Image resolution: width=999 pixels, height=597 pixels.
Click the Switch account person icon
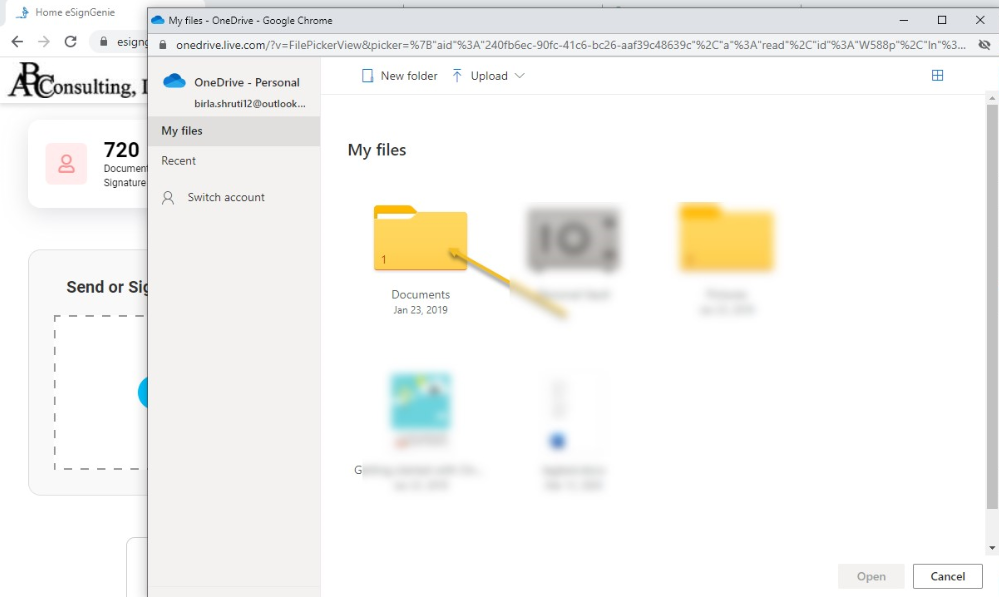[x=168, y=198]
